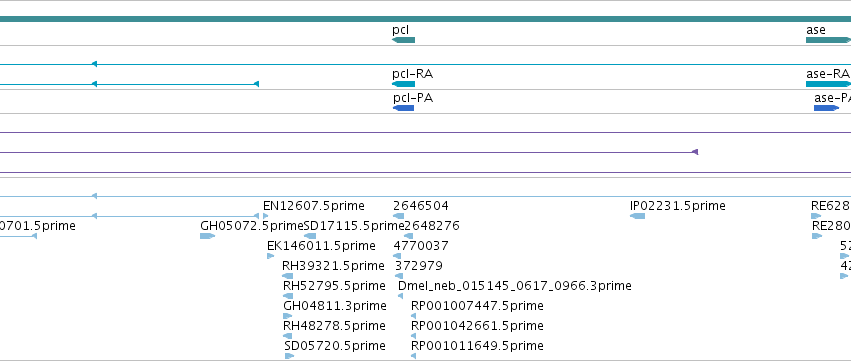851x361 pixels.
Task: Select the pcl-RA transcript arrow
Action: pos(403,84)
